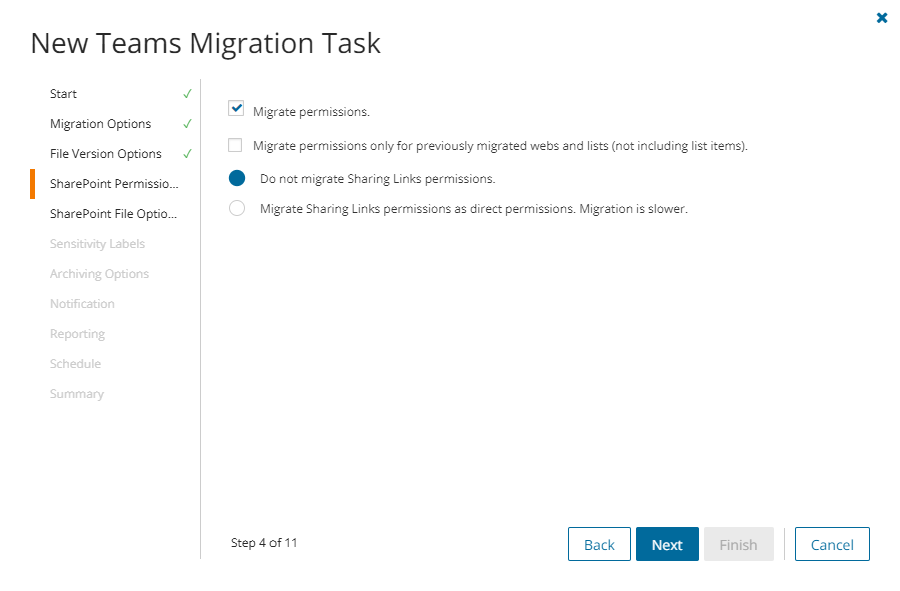This screenshot has height=591, width=900.
Task: Uncheck the Migrate permissions checkbox
Action: tap(236, 108)
